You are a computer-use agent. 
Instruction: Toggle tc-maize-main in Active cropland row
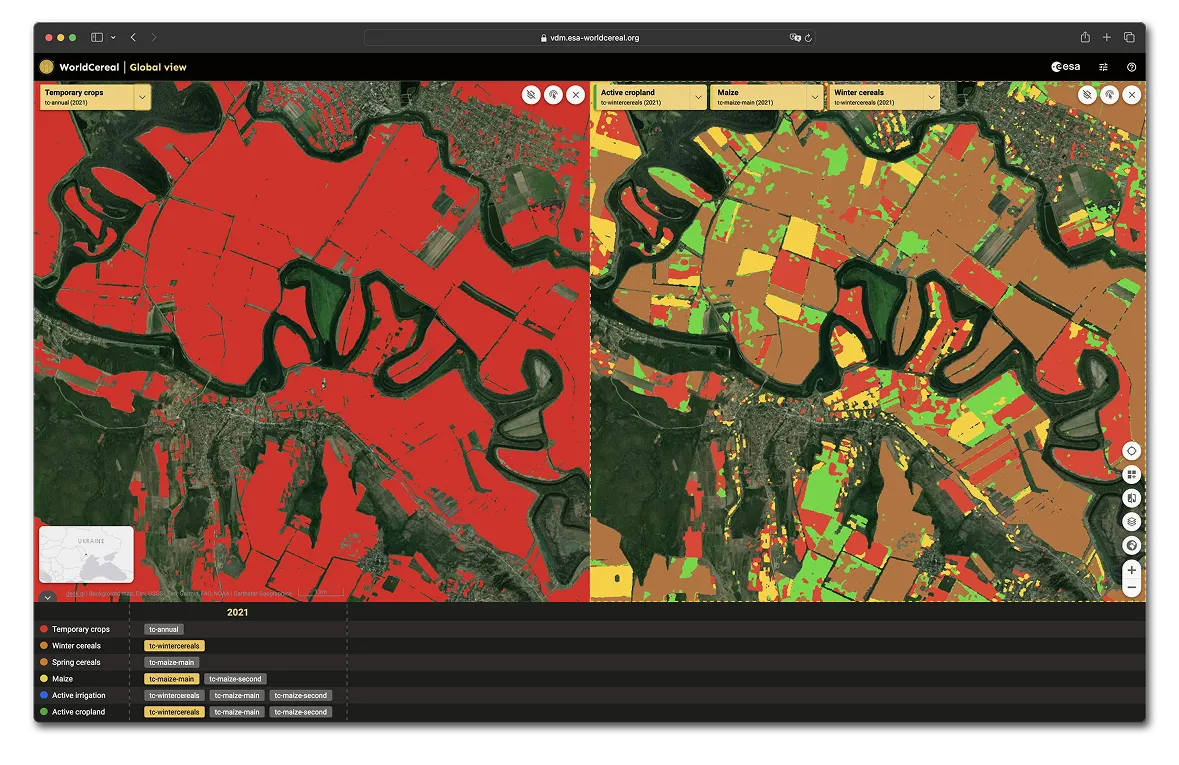(x=237, y=712)
